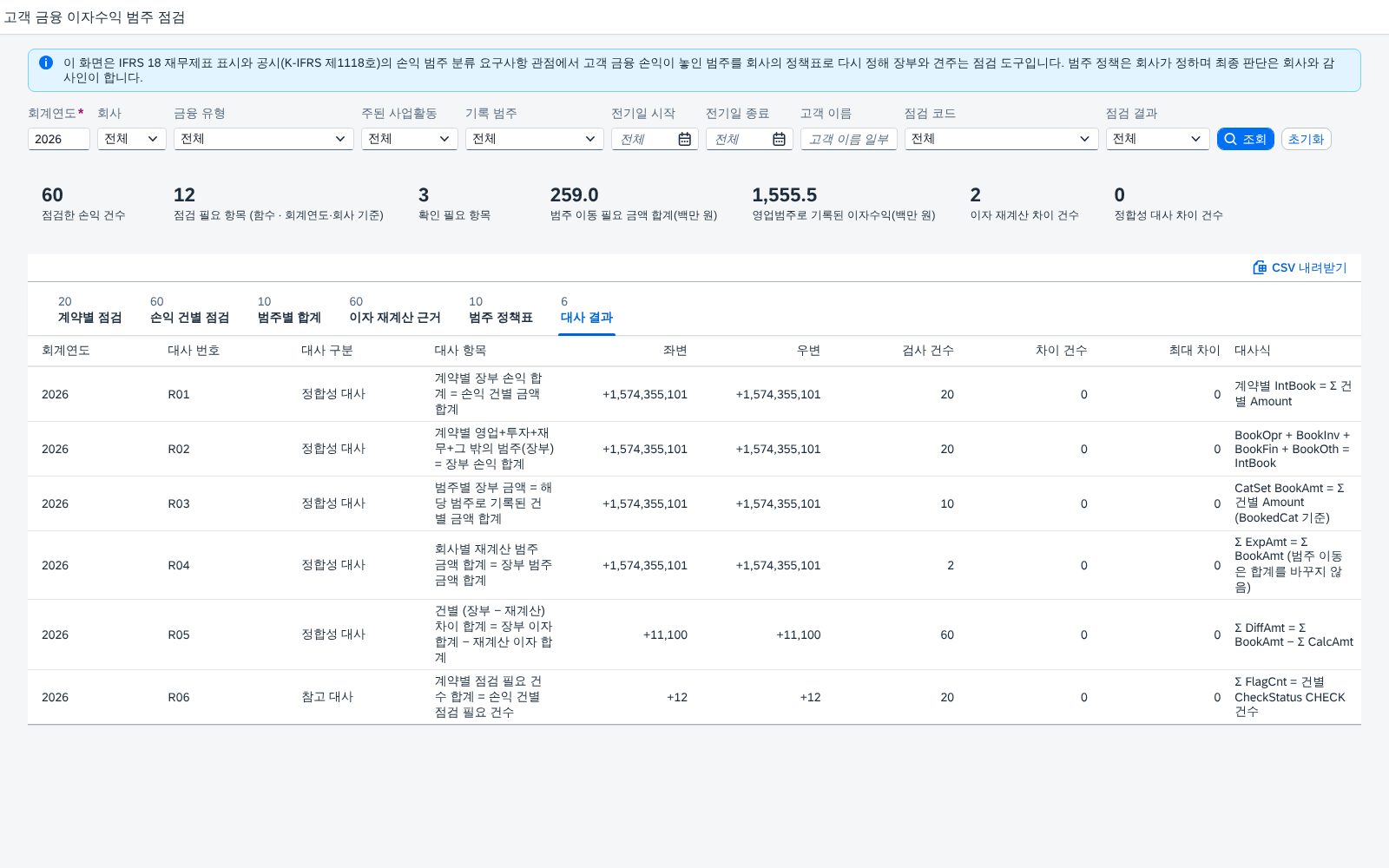The image size is (1389, 868).
Task: Click the 이자 재계산 차이 건수 KPI
Action: pyautogui.click(x=1024, y=203)
